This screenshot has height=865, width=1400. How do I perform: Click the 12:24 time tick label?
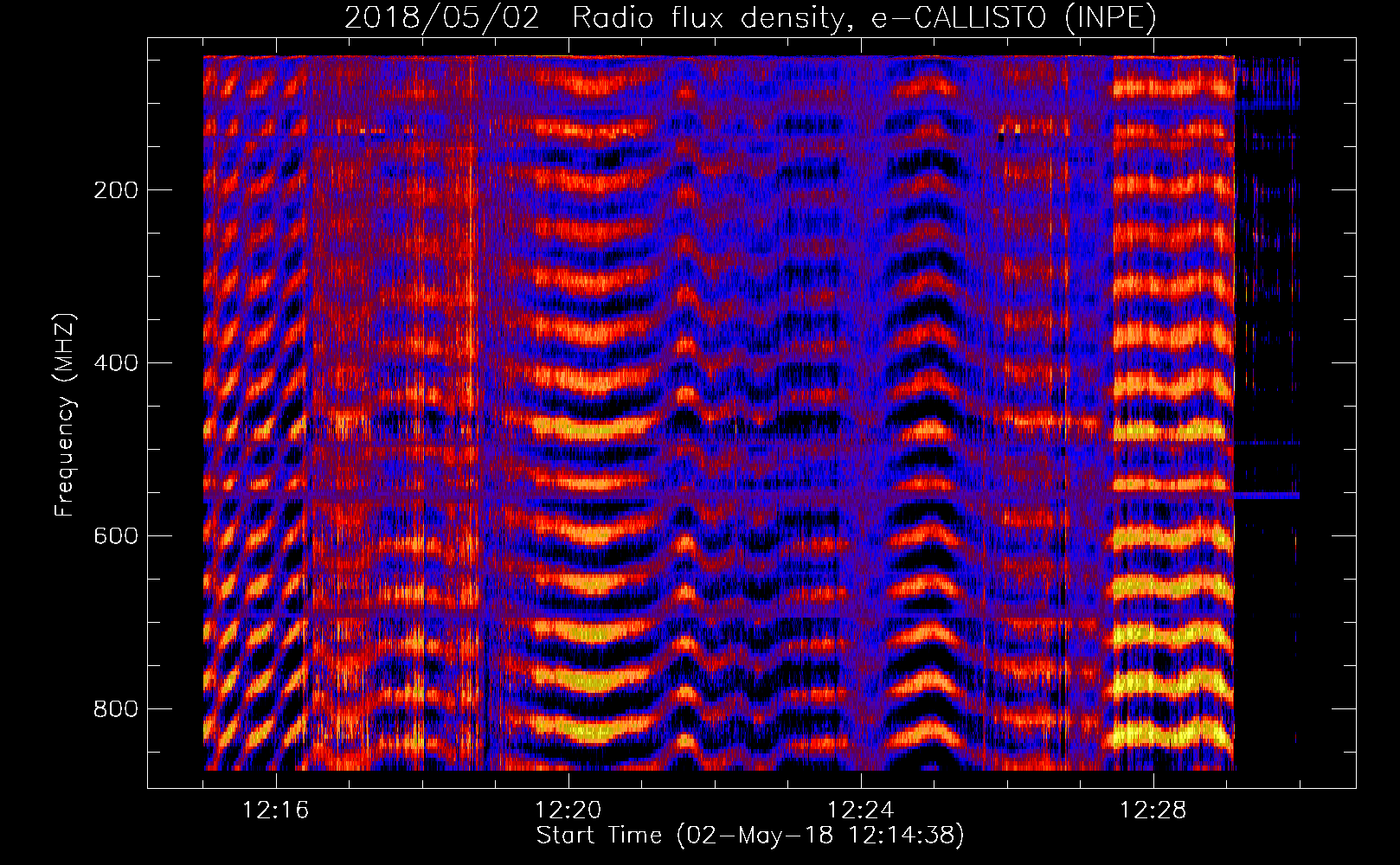click(860, 811)
